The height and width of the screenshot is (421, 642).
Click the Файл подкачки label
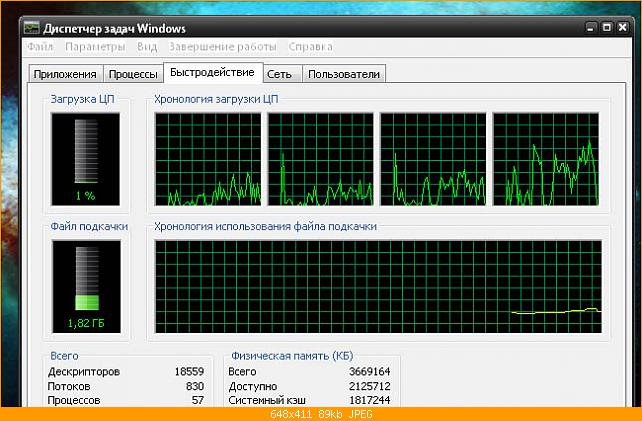(x=89, y=226)
